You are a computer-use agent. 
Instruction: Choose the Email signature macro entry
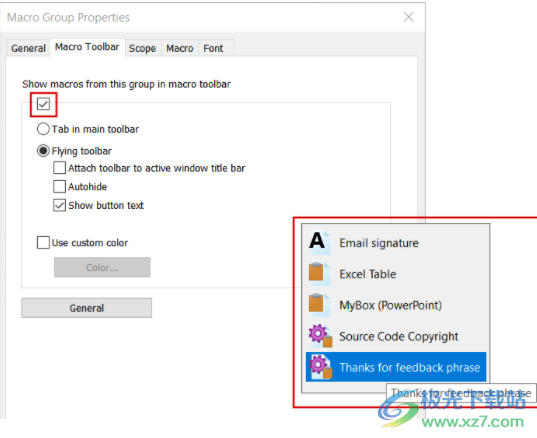[396, 243]
